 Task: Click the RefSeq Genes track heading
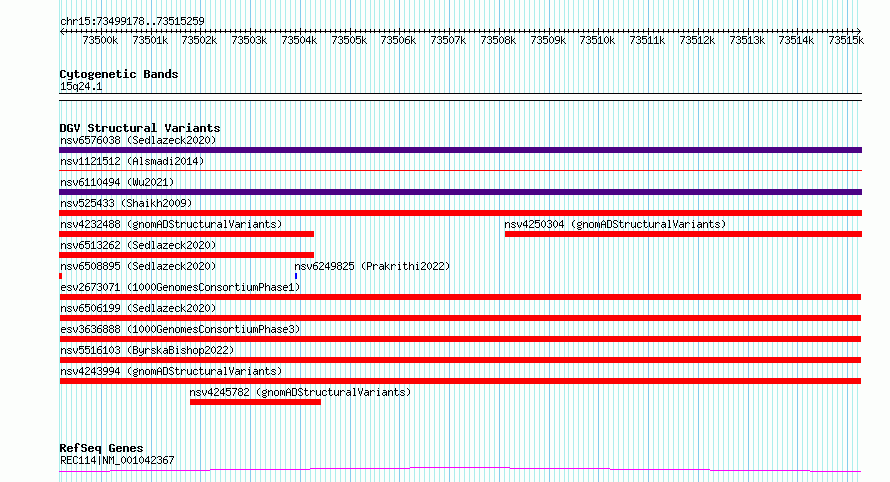tap(101, 449)
